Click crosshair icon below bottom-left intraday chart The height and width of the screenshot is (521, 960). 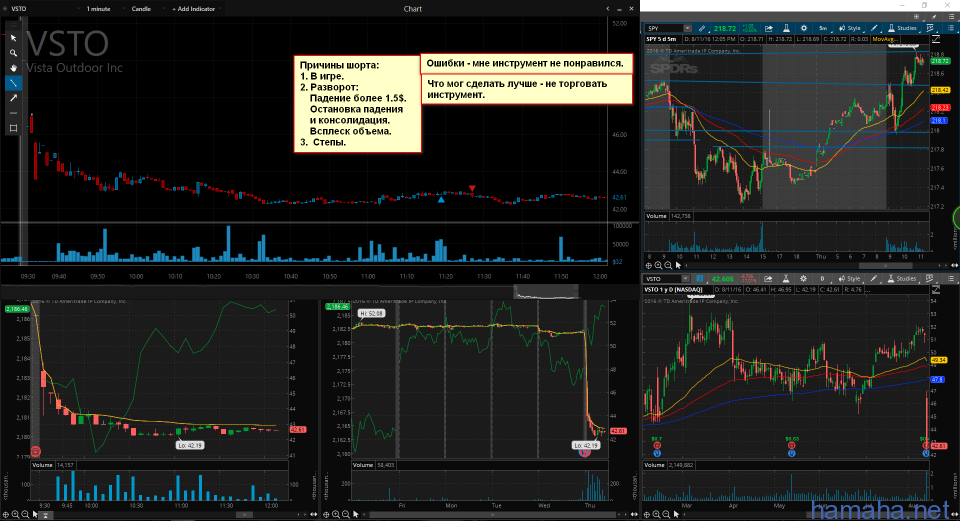(6, 515)
